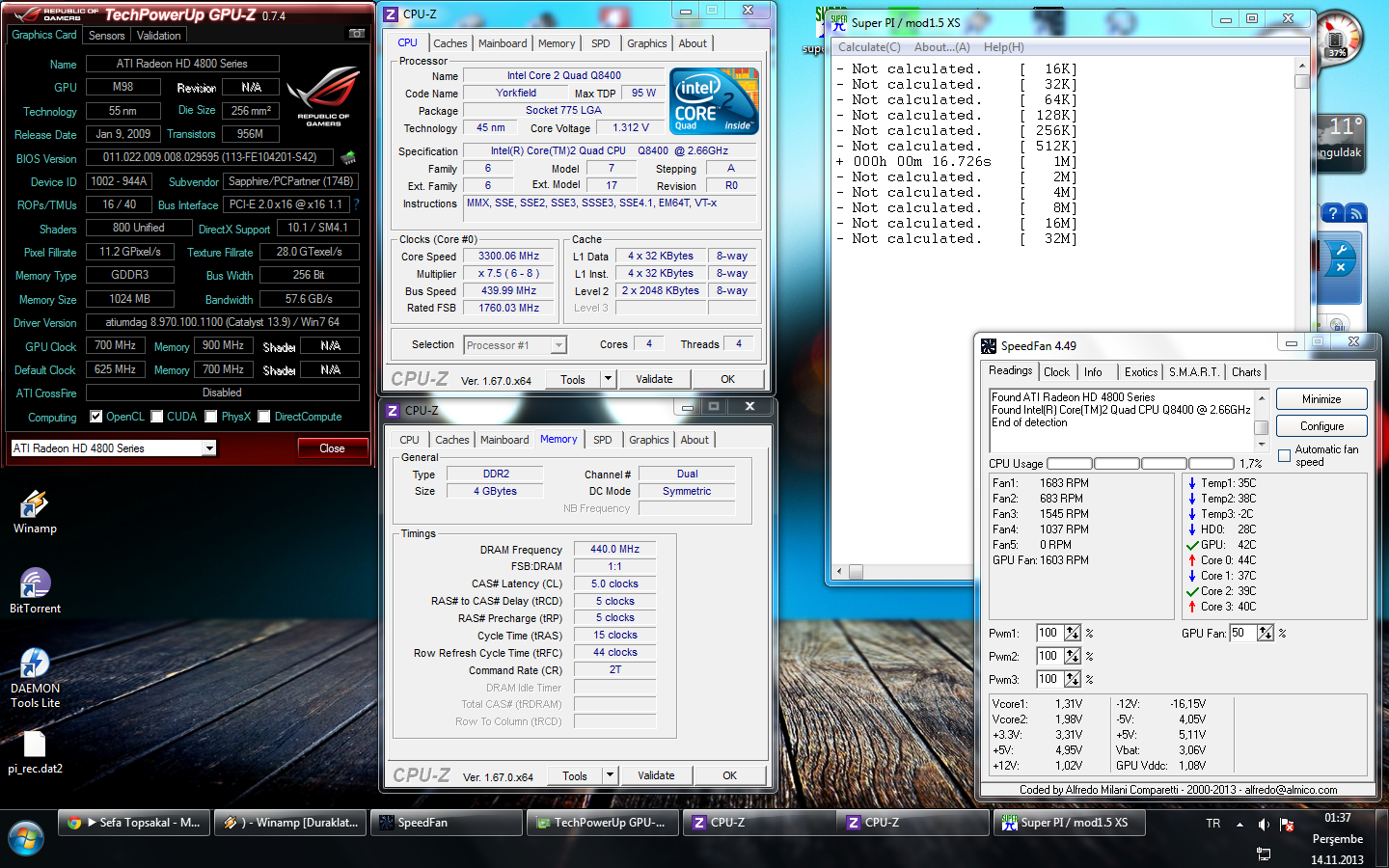This screenshot has width=1389, height=868.
Task: Open the Charts tab in SpeedFan
Action: click(1246, 372)
